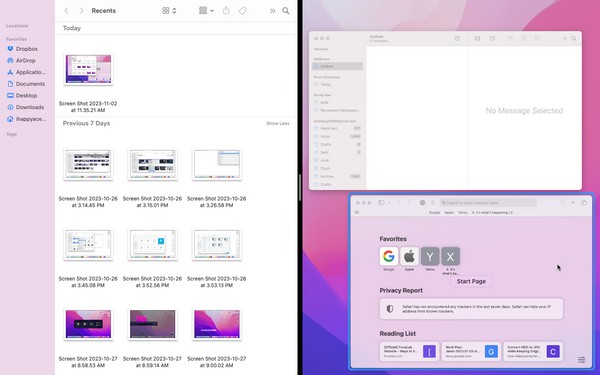Open the icon view switcher dropdown

click(x=169, y=11)
